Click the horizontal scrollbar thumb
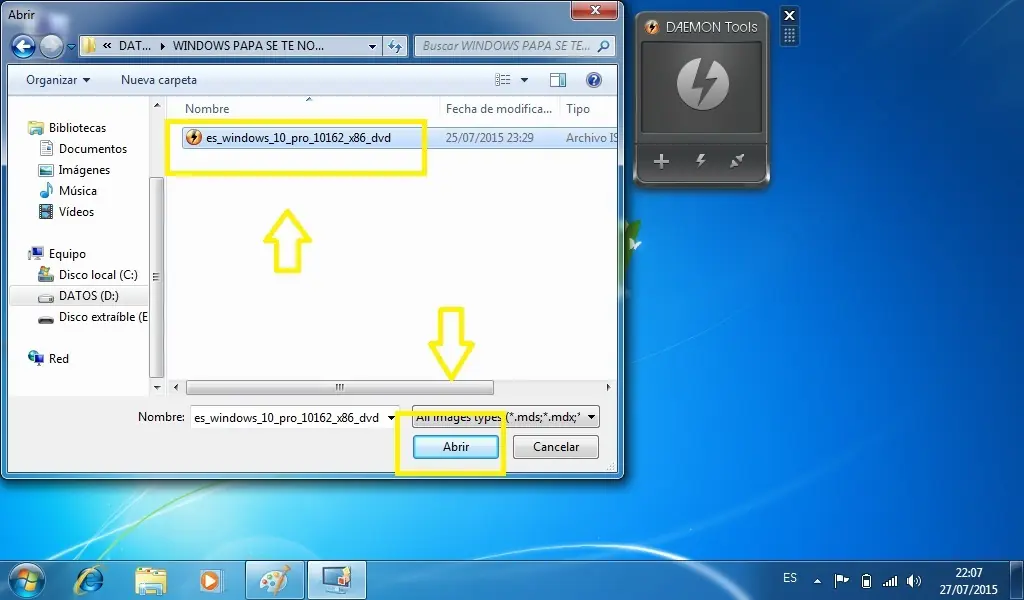This screenshot has width=1024, height=600. tap(340, 387)
